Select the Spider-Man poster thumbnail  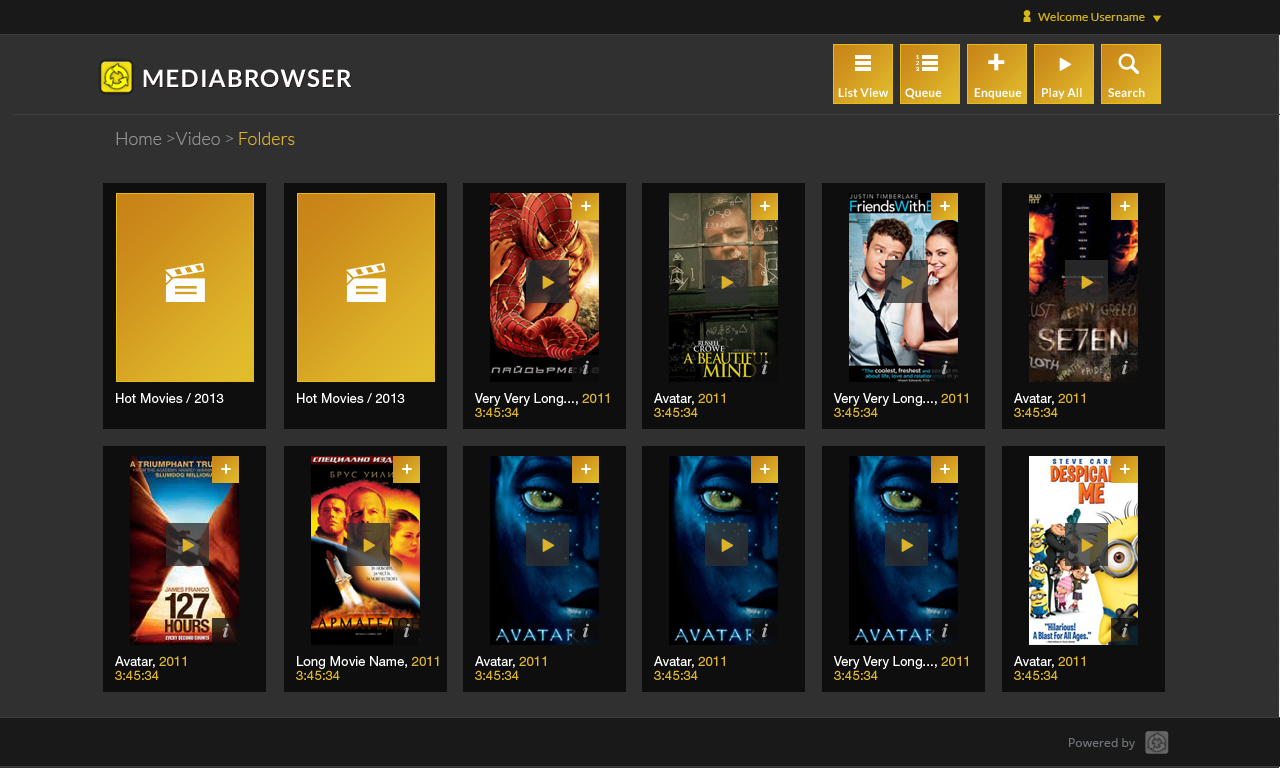(x=544, y=287)
